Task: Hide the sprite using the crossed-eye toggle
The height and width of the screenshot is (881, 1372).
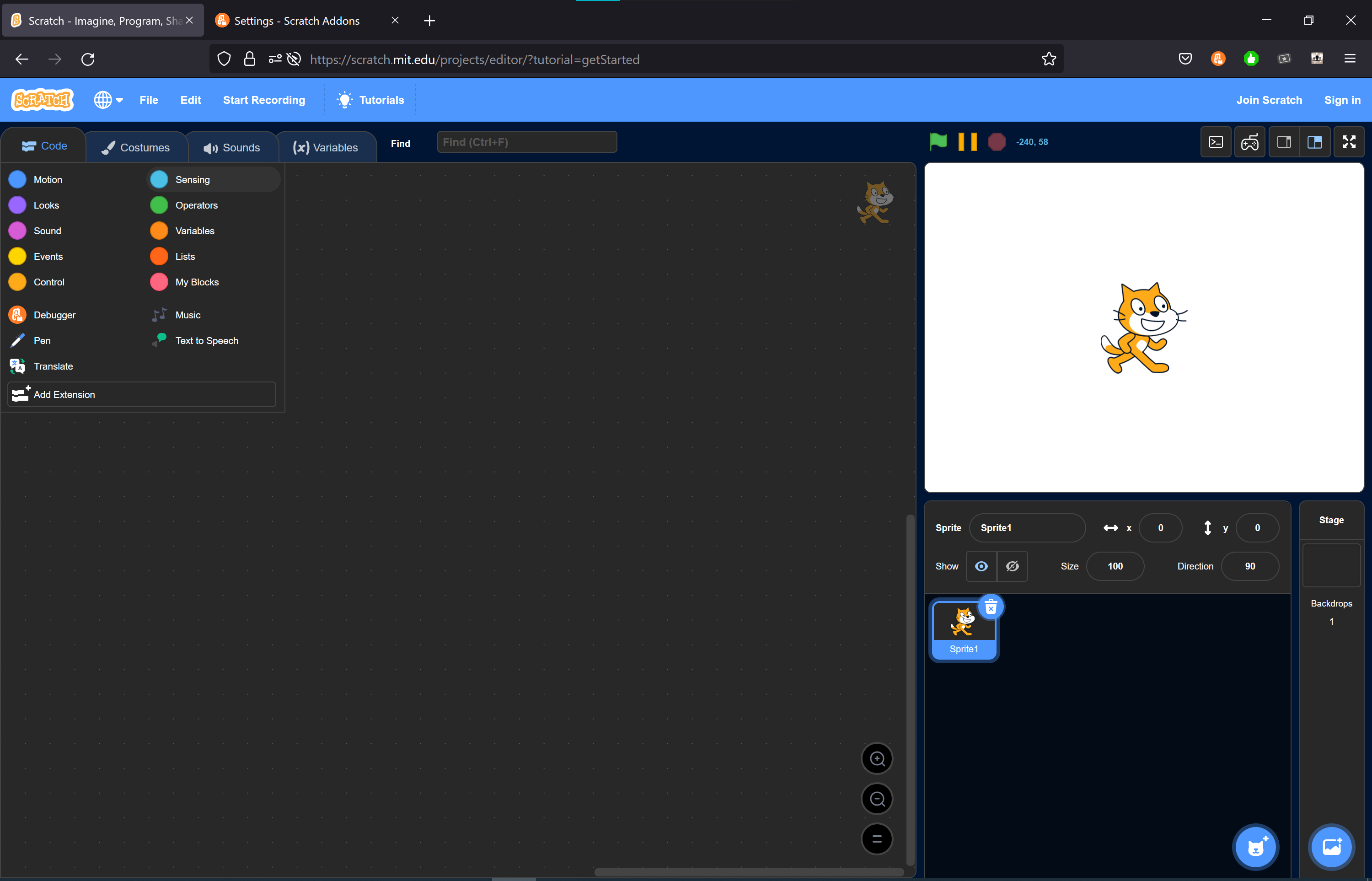Action: (1012, 566)
